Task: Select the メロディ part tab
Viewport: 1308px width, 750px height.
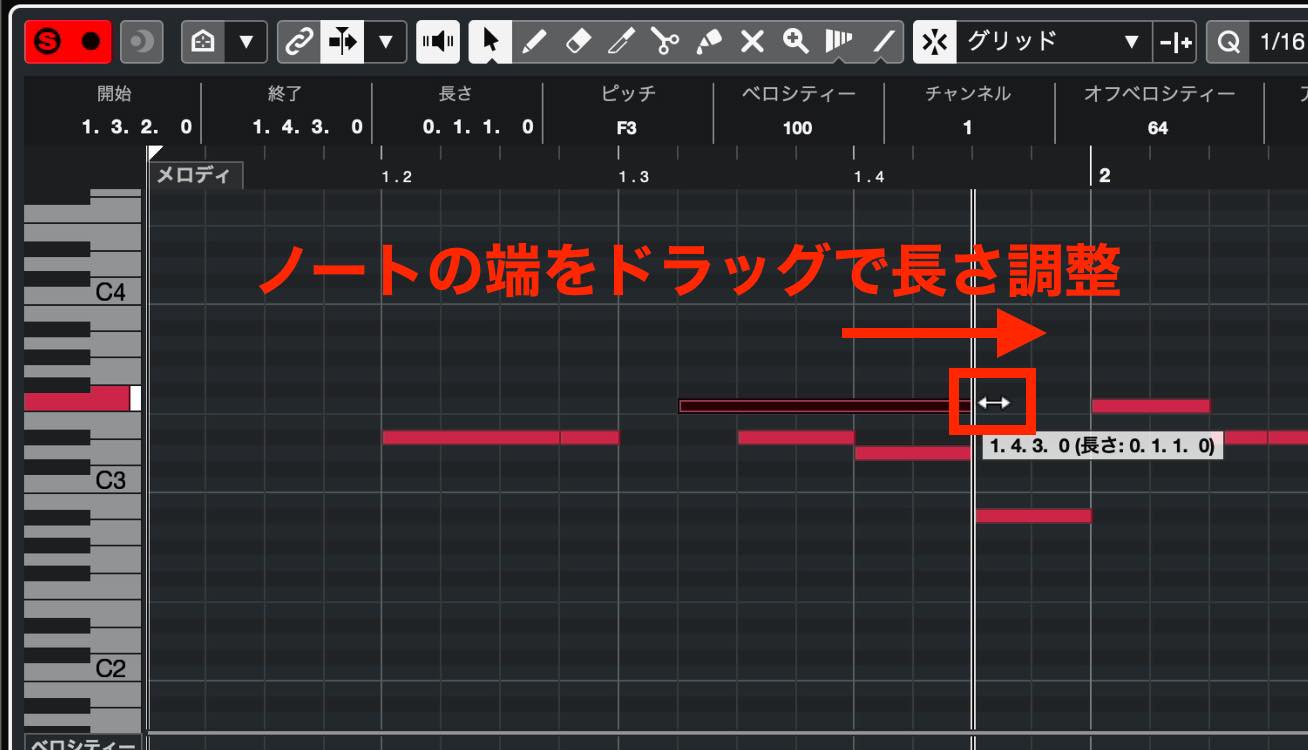Action: pyautogui.click(x=196, y=175)
